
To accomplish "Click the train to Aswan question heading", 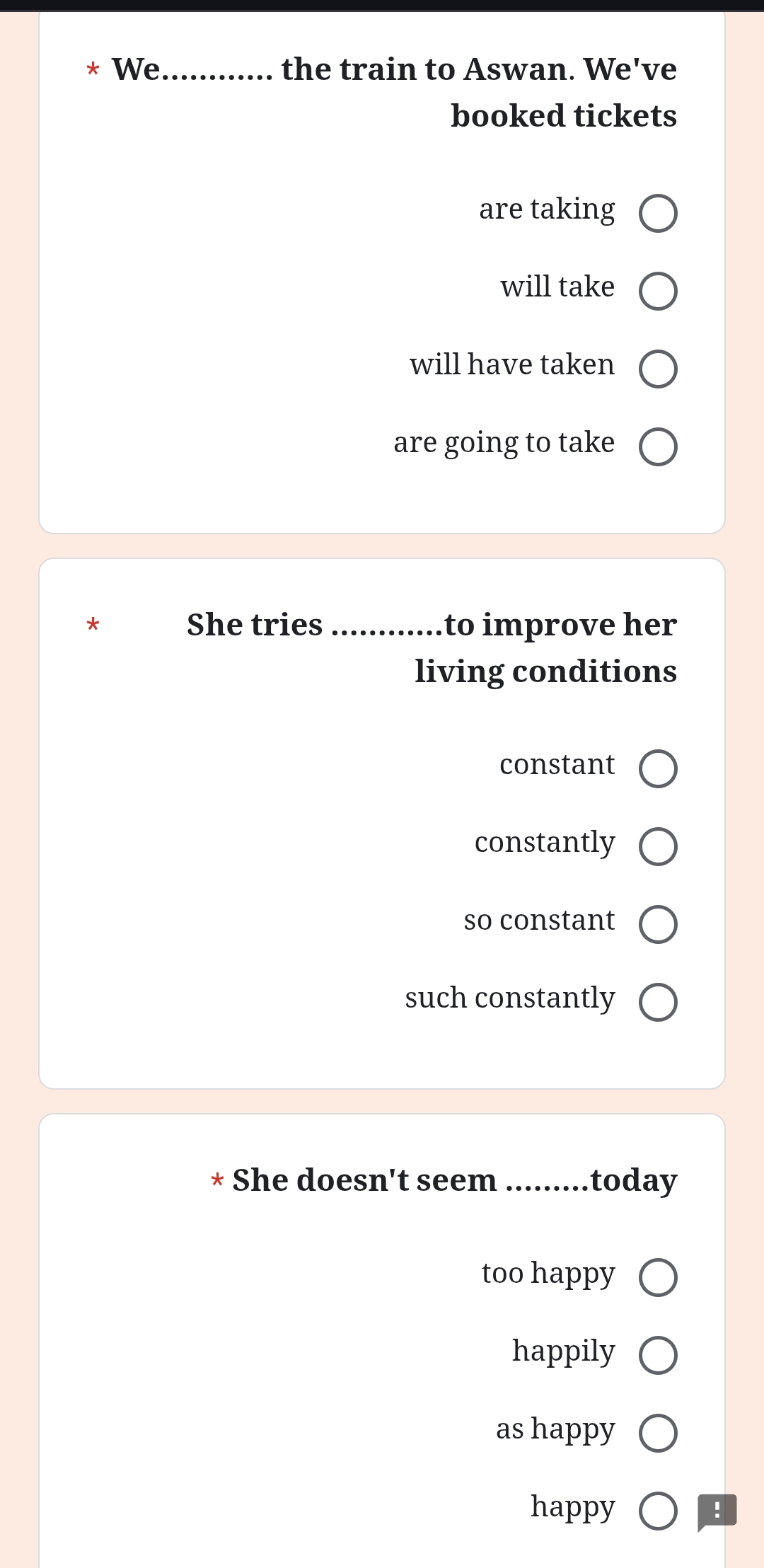I will [x=394, y=93].
